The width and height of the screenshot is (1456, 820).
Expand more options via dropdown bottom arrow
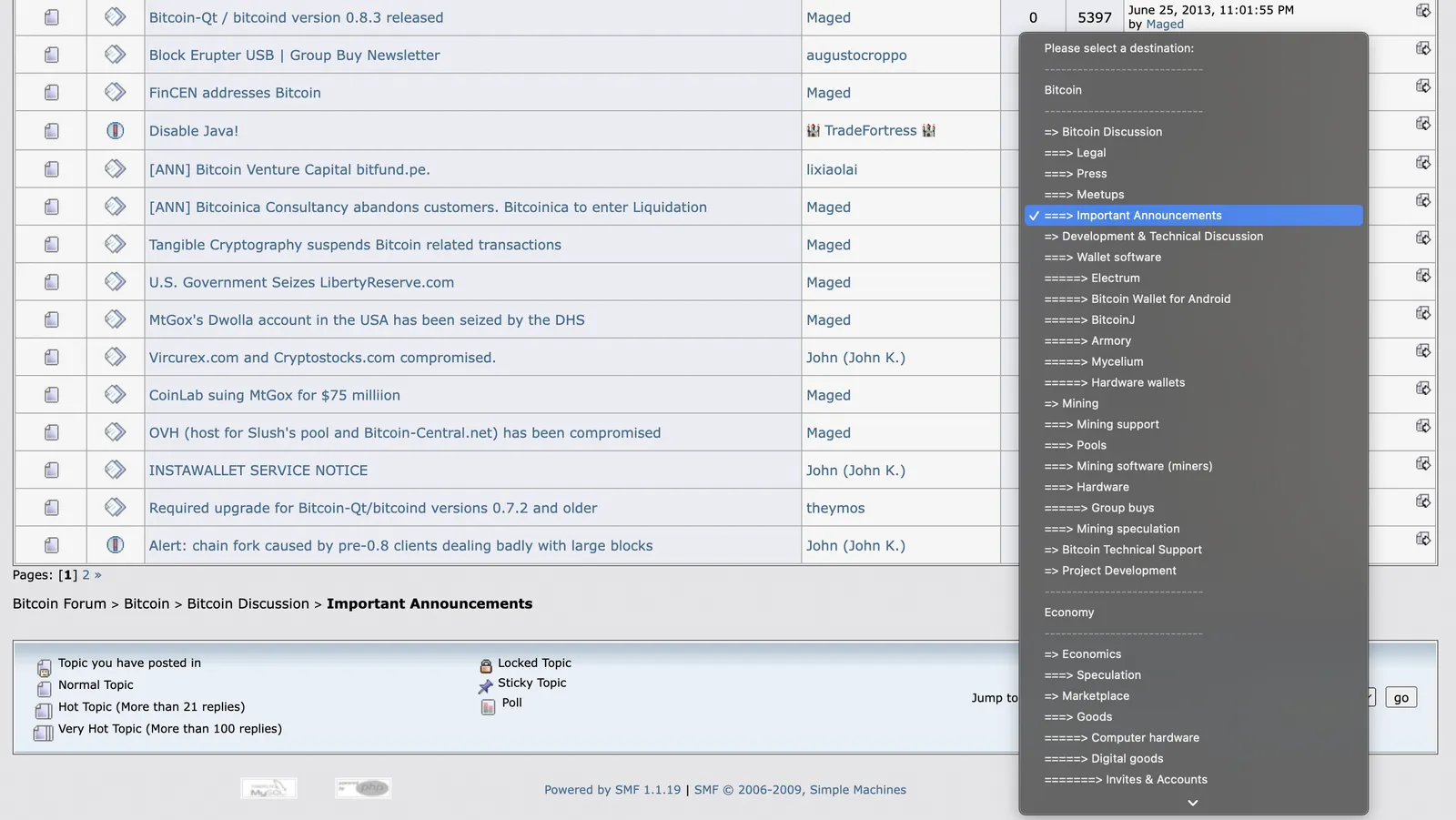coord(1193,803)
